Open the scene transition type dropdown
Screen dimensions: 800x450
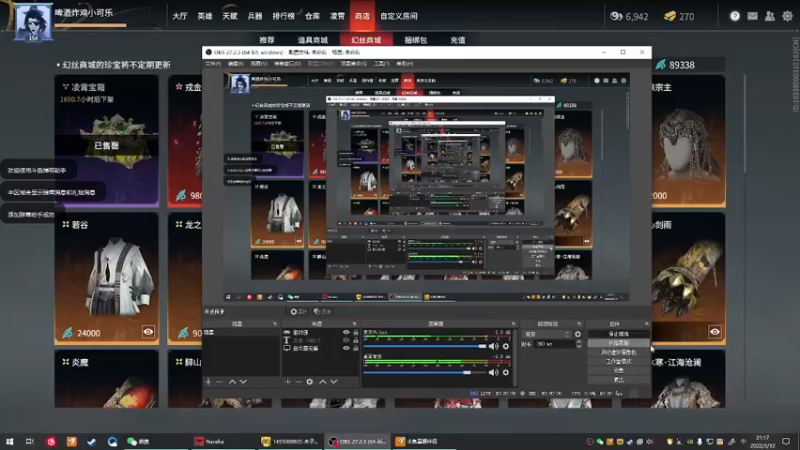point(546,334)
